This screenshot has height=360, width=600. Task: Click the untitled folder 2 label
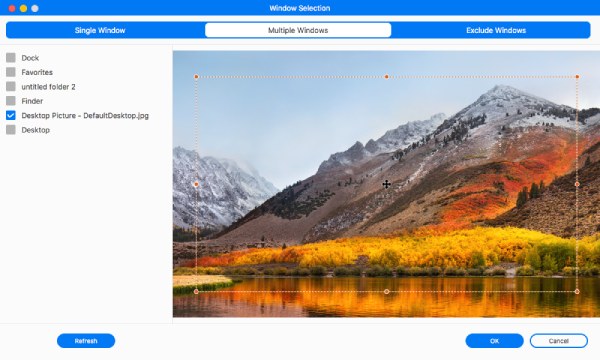point(48,87)
